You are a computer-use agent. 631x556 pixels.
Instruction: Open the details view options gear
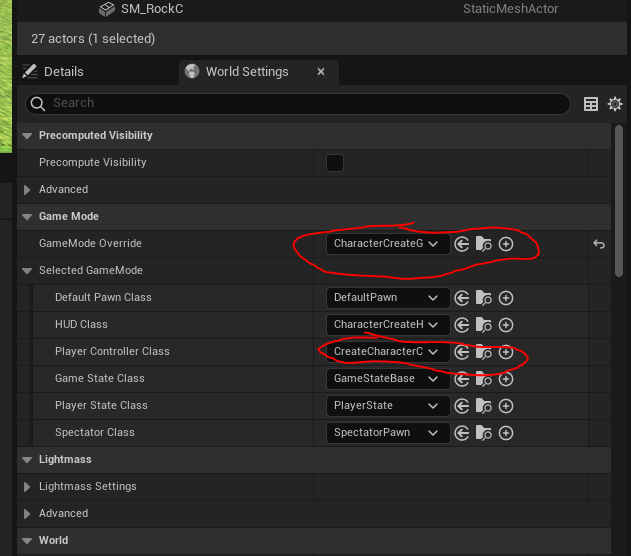coord(615,104)
